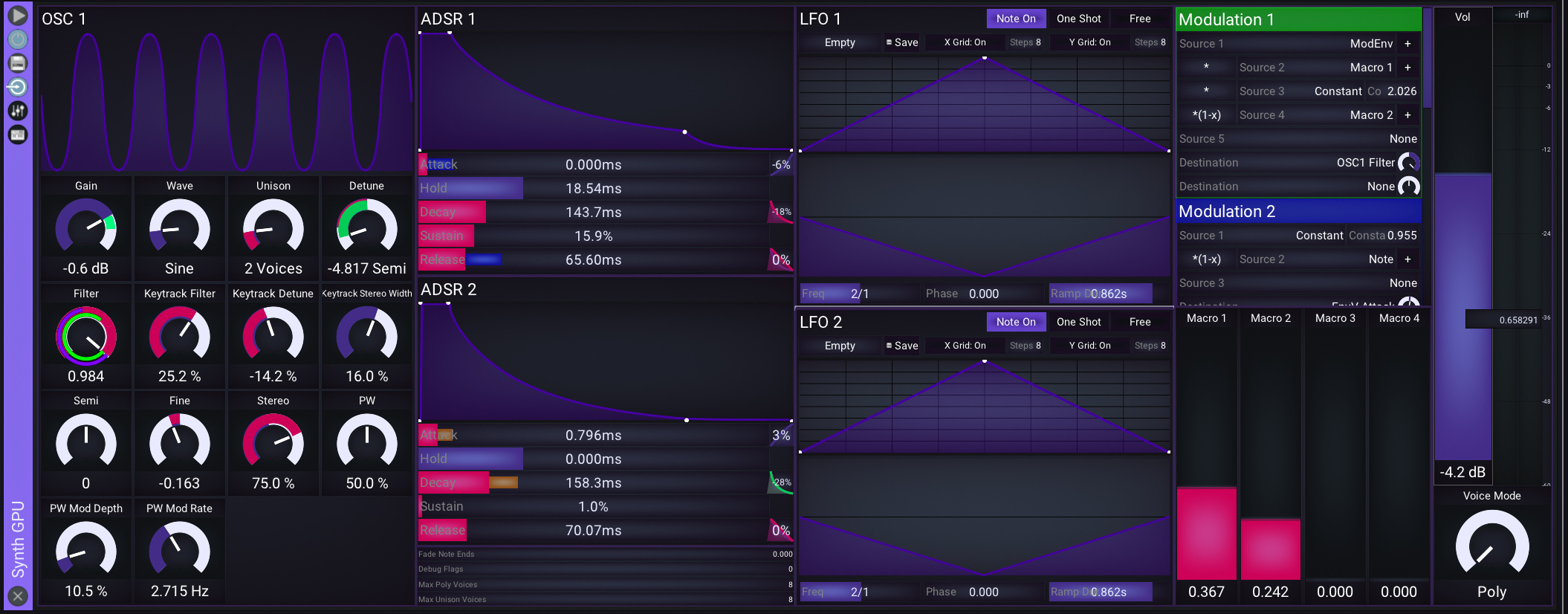Open the keyboard icon in the sidebar
1568x614 pixels.
click(x=18, y=135)
